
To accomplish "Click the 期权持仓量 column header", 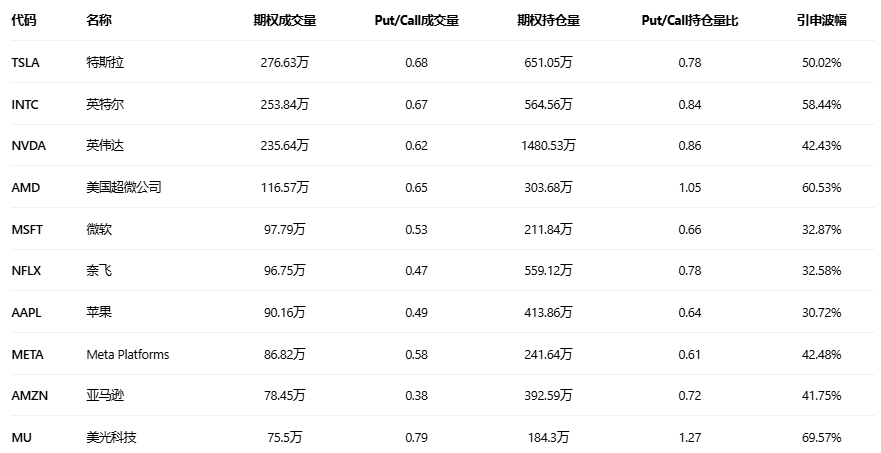I will click(x=548, y=20).
